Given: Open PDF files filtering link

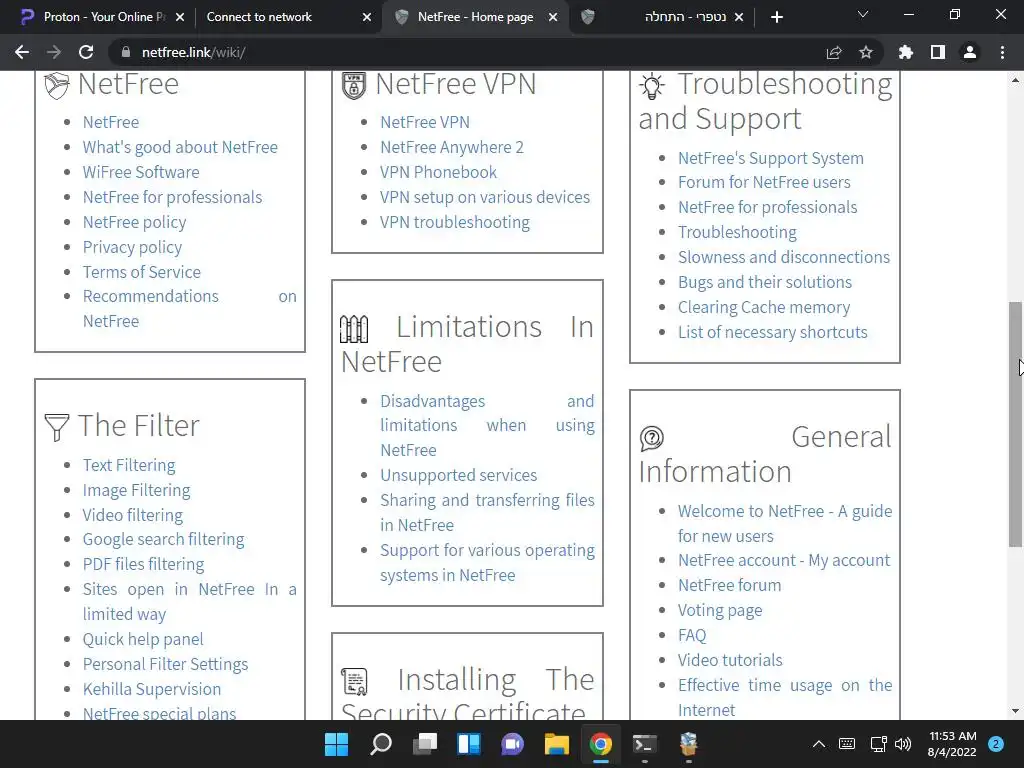Looking at the screenshot, I should point(143,564).
